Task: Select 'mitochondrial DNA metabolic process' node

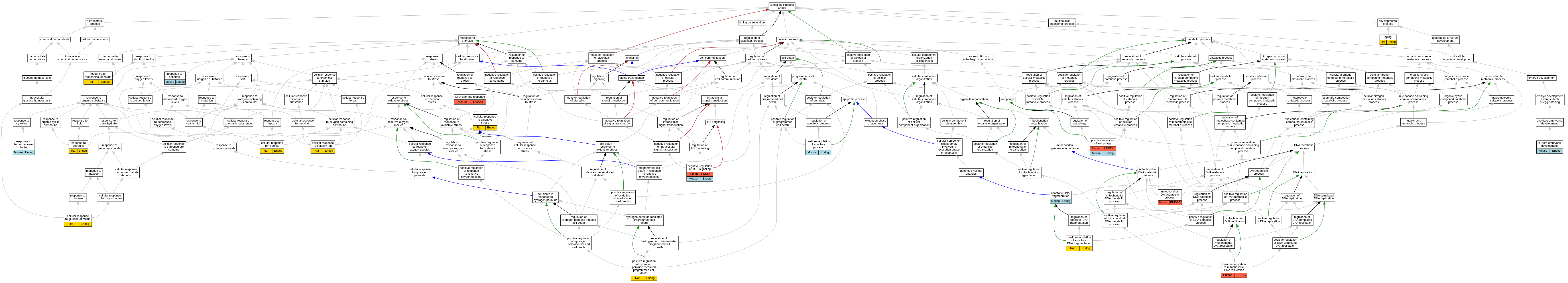Action: click(1147, 173)
